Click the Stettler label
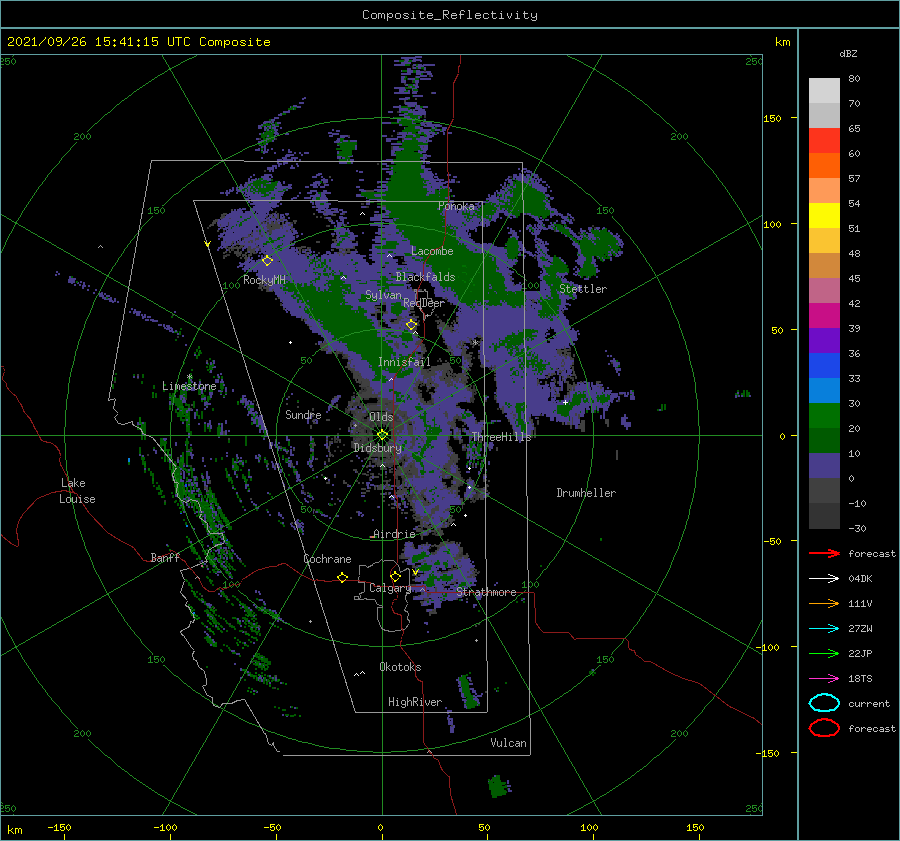Viewport: 900px width, 841px height. click(583, 289)
